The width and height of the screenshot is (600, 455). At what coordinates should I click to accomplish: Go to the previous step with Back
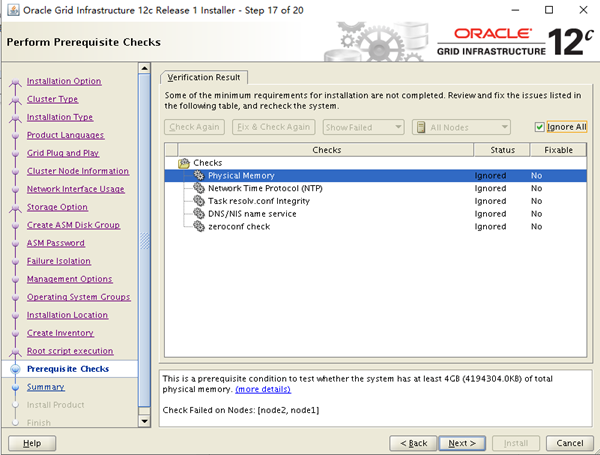point(413,443)
